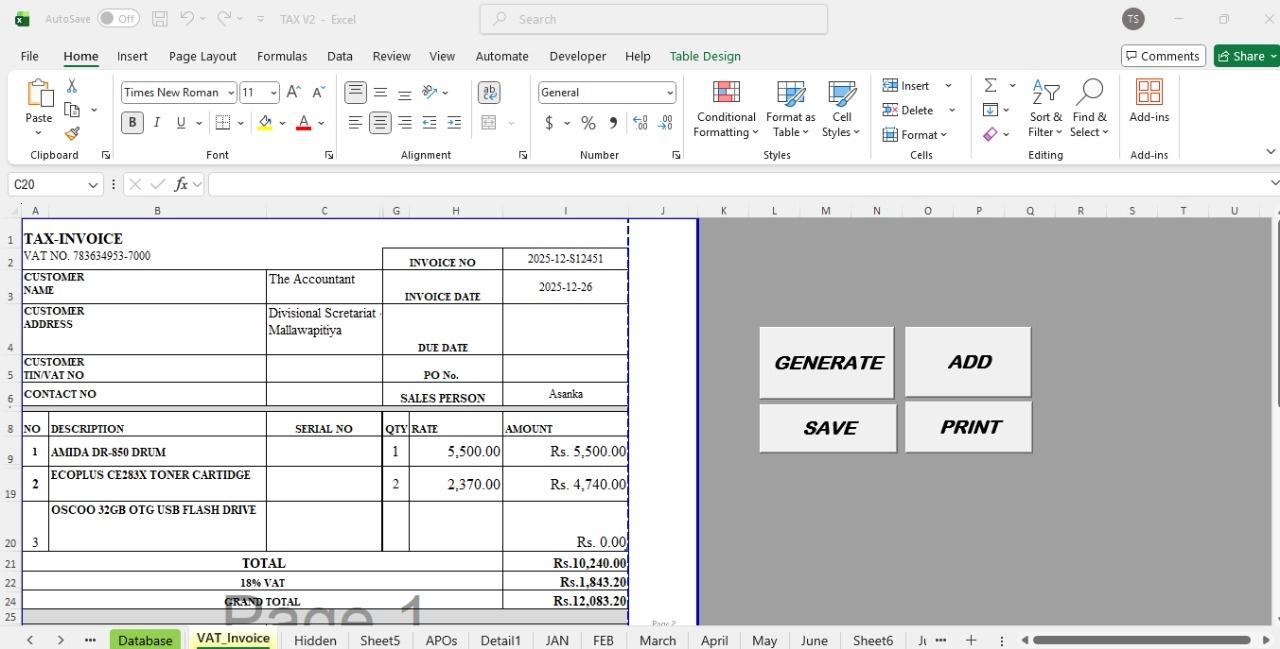This screenshot has width=1280, height=649.
Task: Apply Percent Style format
Action: point(588,123)
